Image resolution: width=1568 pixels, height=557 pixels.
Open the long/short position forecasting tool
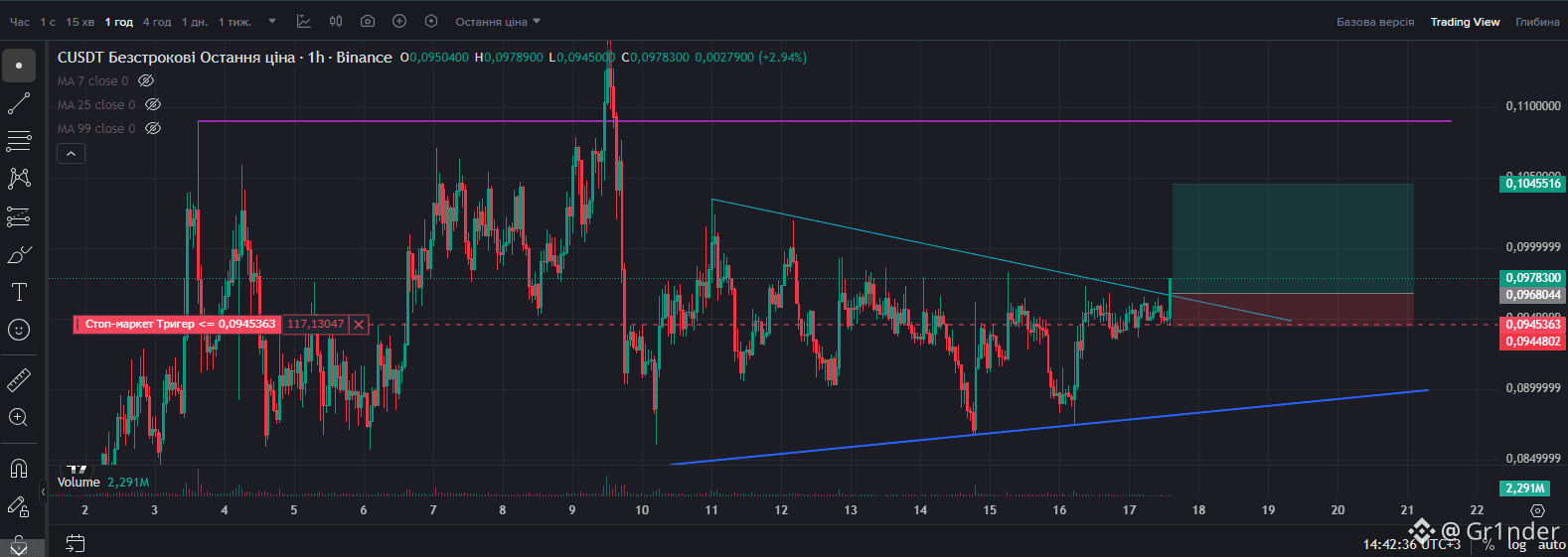(19, 216)
